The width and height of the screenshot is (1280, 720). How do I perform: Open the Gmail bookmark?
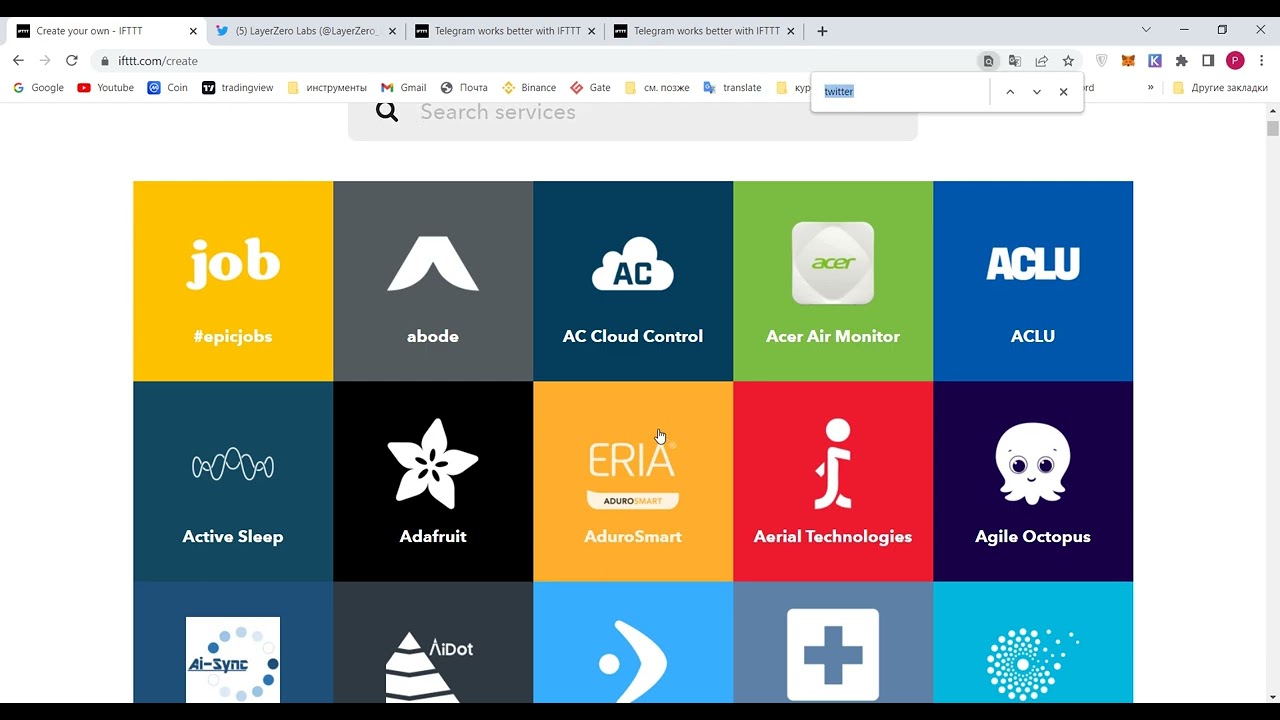pyautogui.click(x=403, y=88)
